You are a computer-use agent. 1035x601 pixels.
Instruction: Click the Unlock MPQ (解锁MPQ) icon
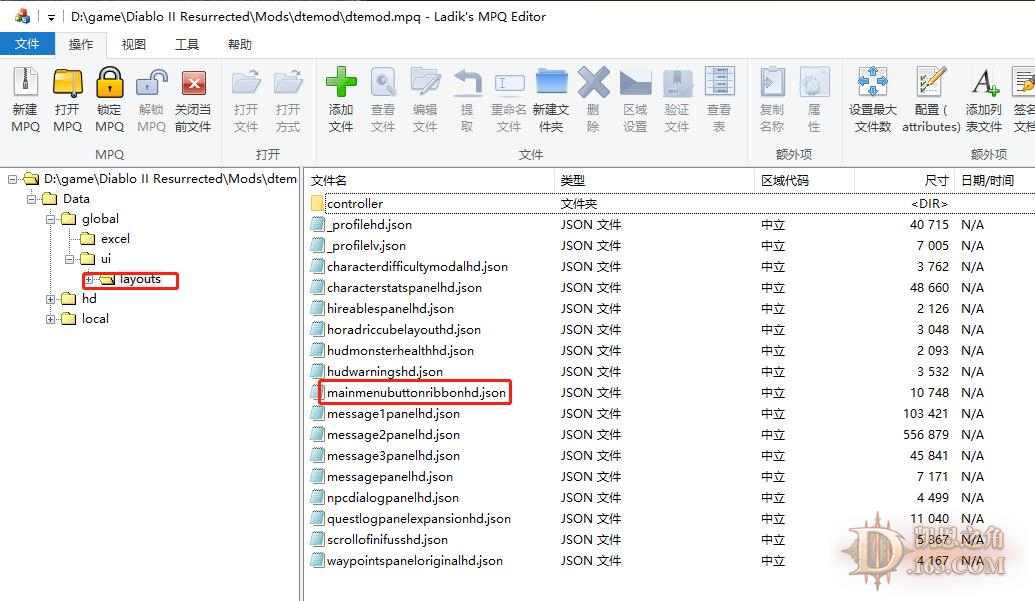(152, 83)
